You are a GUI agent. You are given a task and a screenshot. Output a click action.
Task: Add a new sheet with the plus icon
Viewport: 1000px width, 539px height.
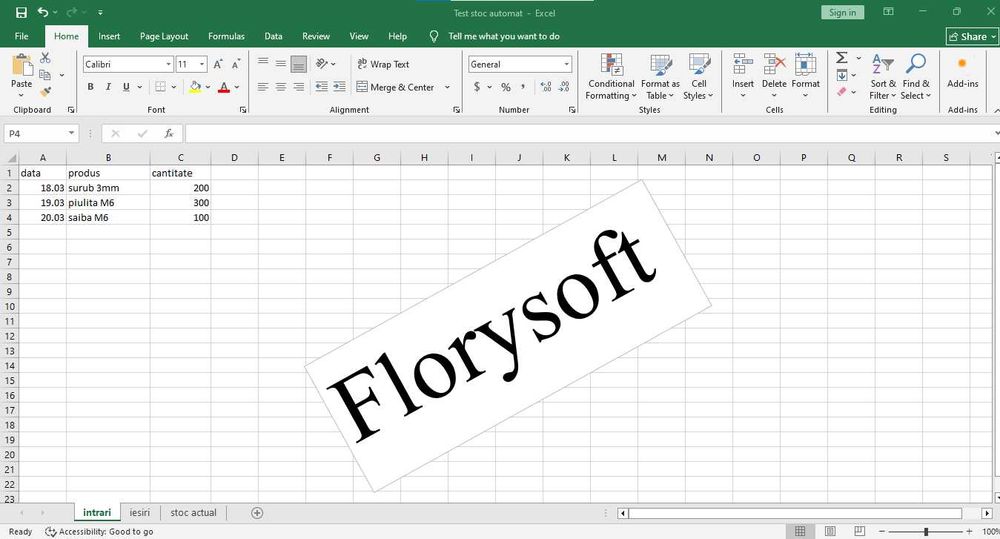257,513
